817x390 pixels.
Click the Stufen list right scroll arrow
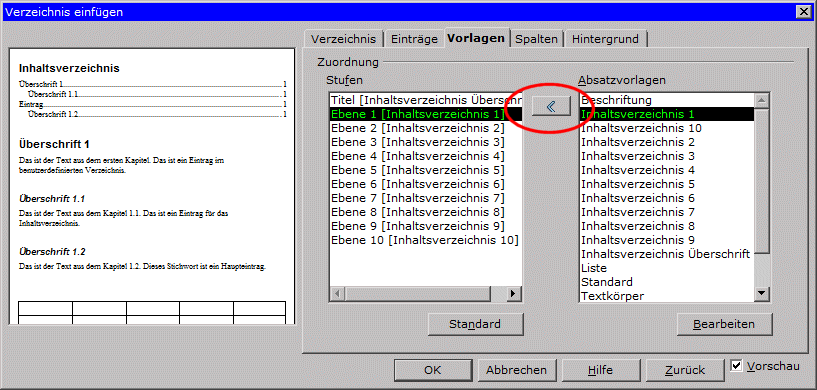(513, 294)
